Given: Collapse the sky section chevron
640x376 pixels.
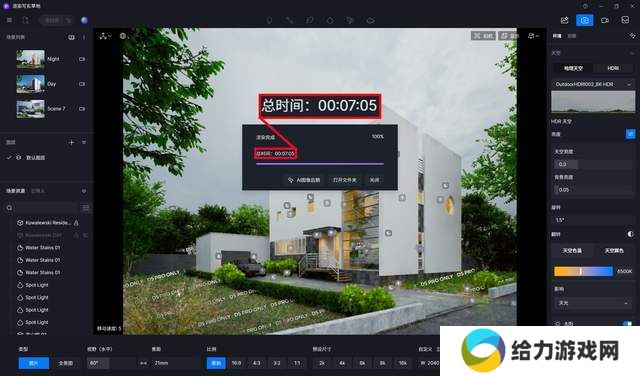Looking at the screenshot, I should click(x=632, y=53).
